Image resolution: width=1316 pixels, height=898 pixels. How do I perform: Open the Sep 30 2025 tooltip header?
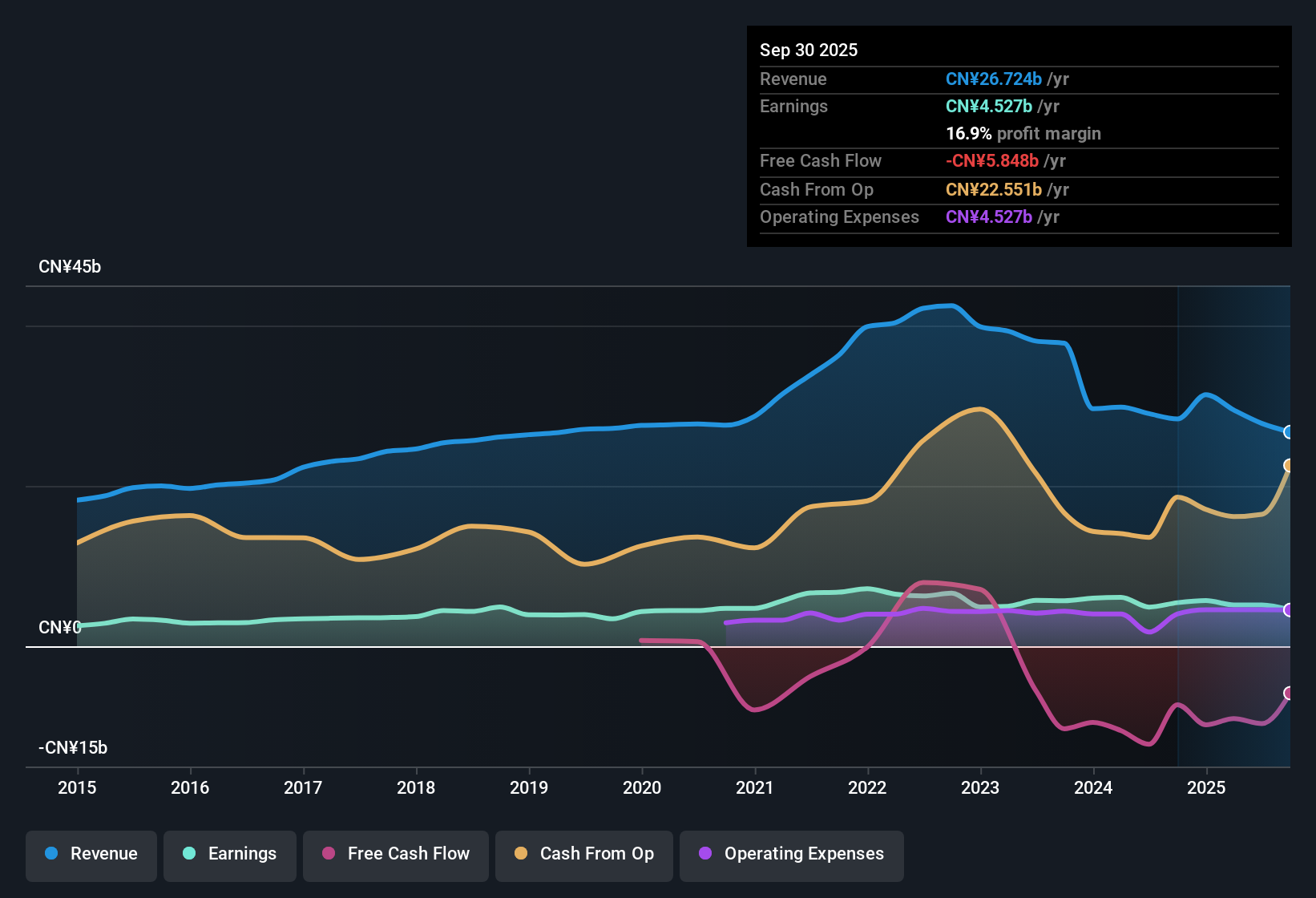809,50
